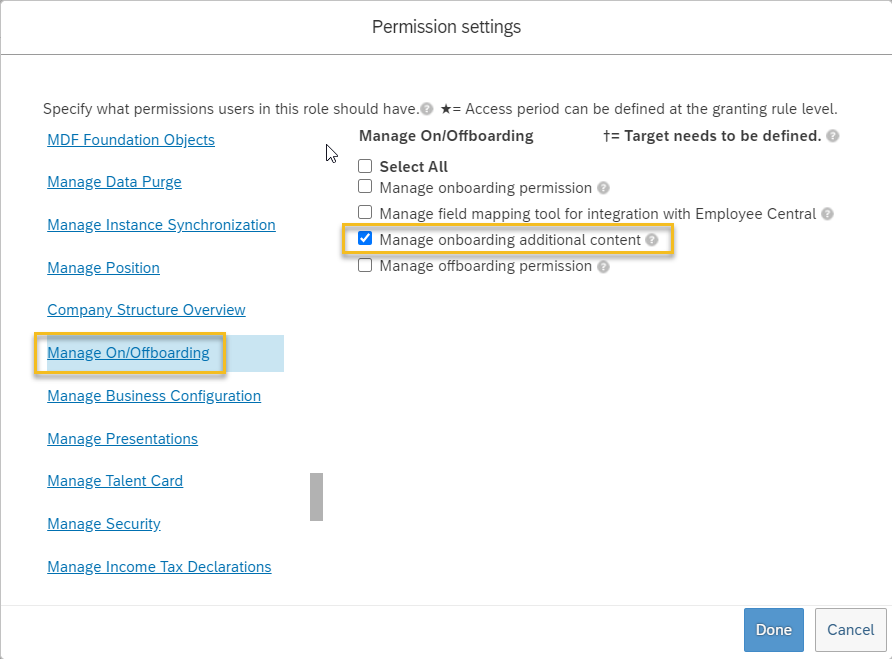This screenshot has height=659, width=892.
Task: Click the Cancel button
Action: coord(850,630)
